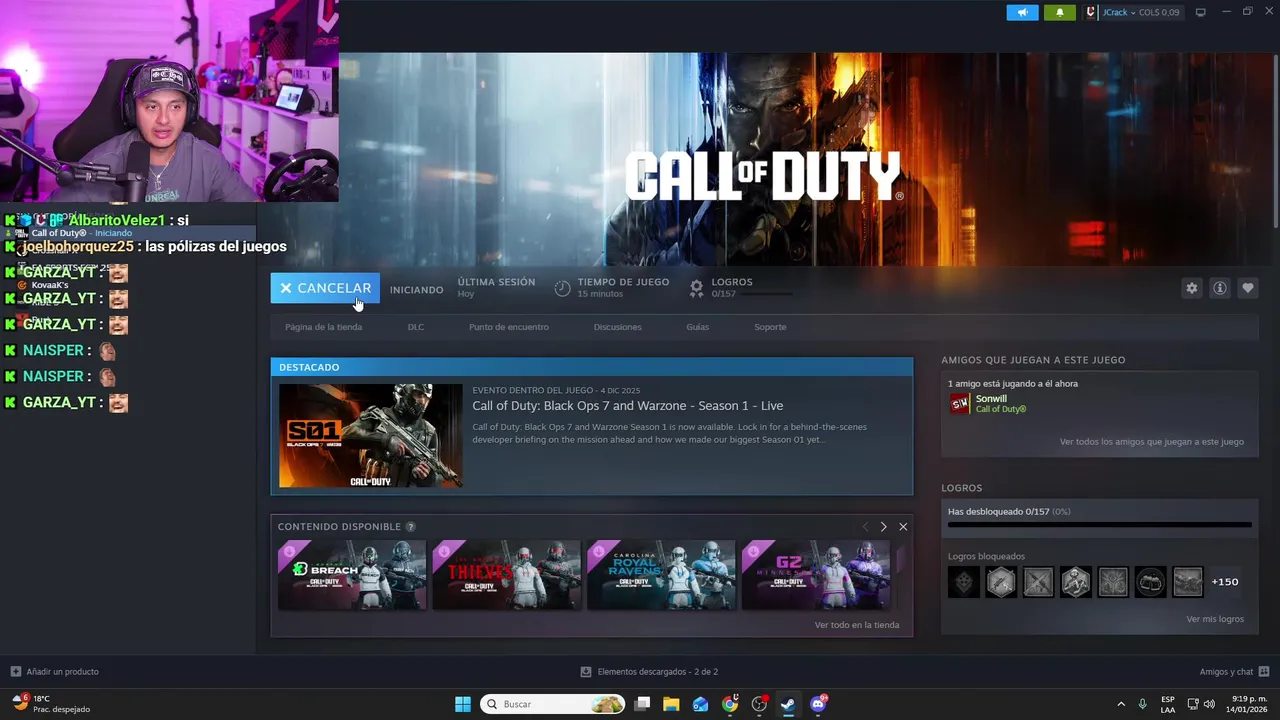This screenshot has width=1280, height=720.
Task: Open the clock showing 9:19 p. m.
Action: (1249, 704)
